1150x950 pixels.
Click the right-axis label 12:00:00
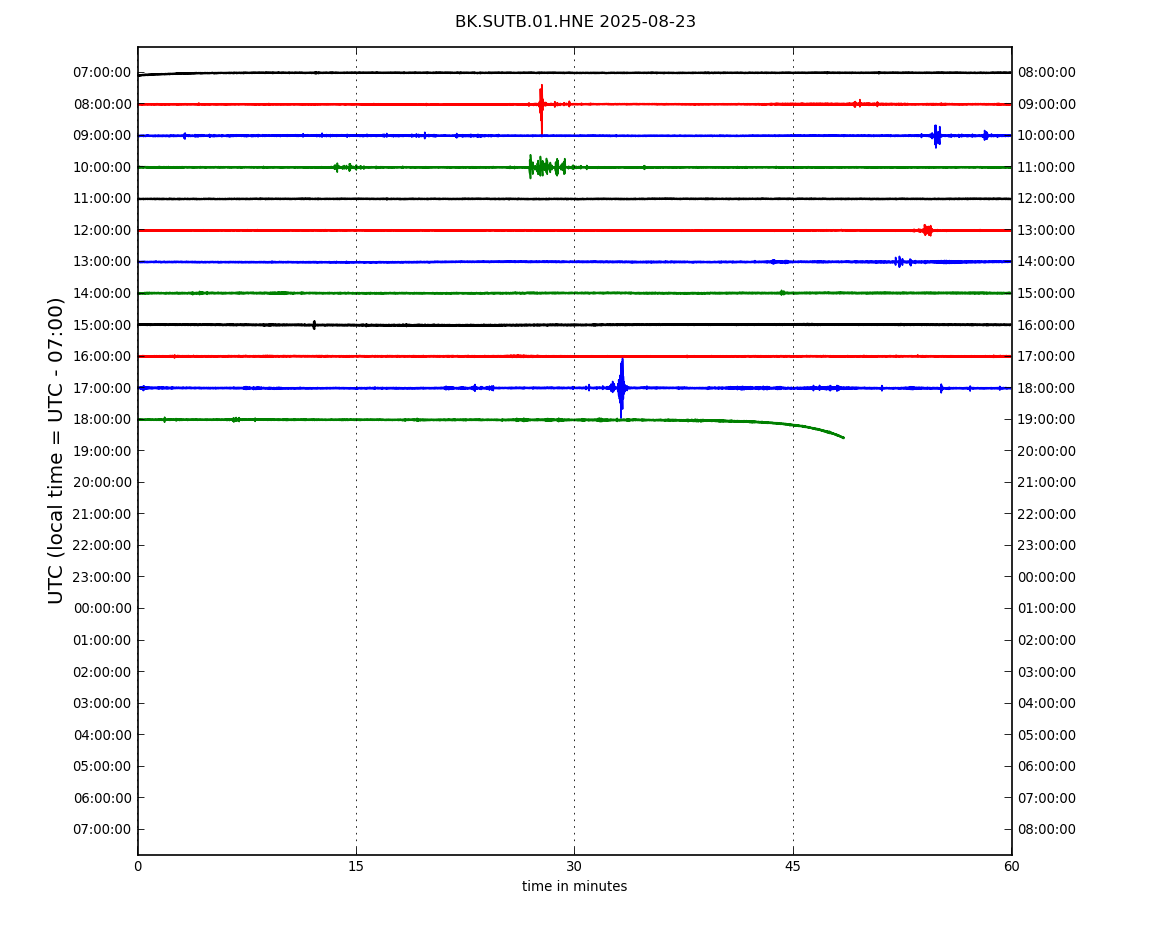point(1047,199)
